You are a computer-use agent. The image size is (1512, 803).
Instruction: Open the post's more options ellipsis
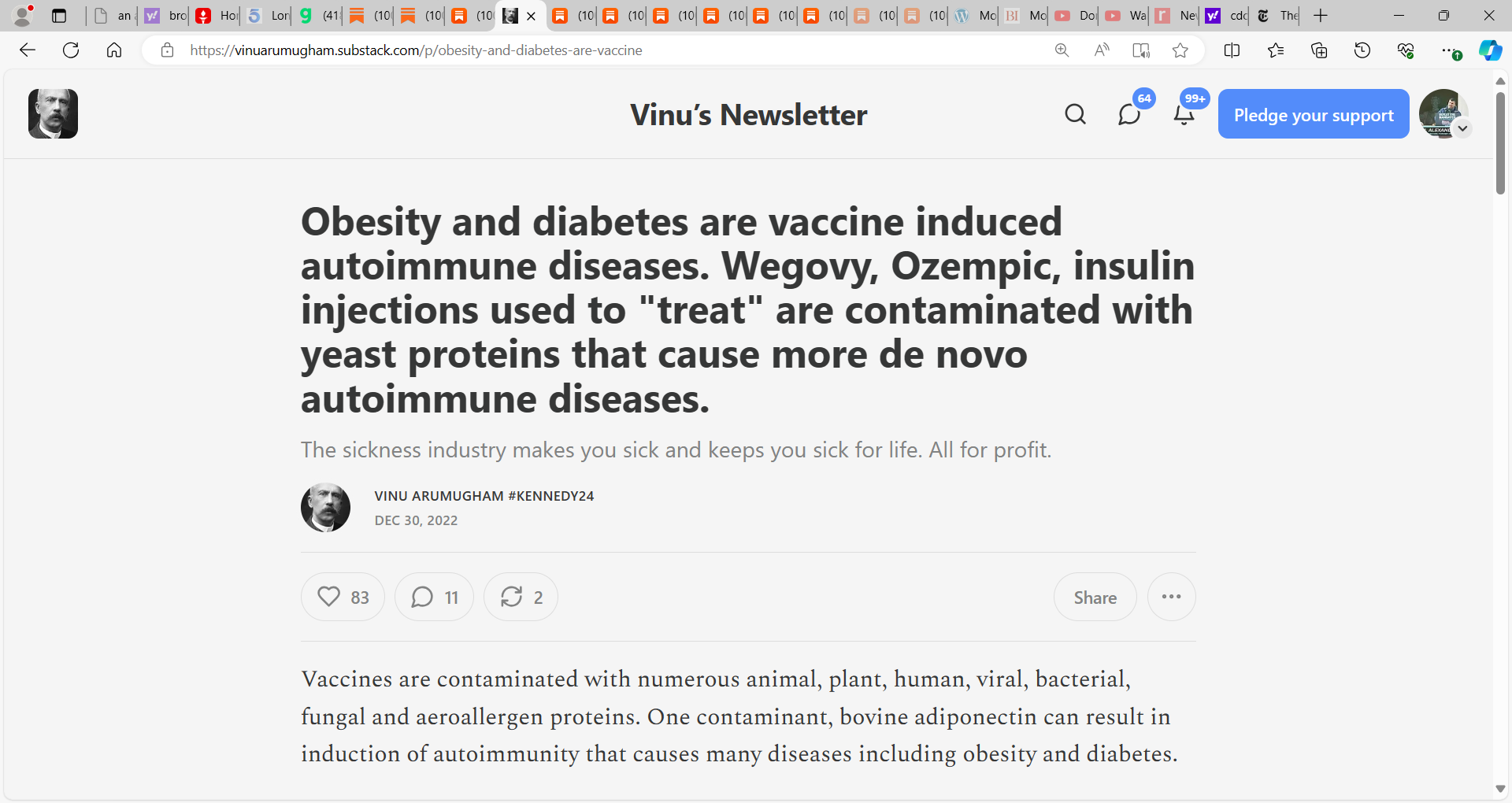coord(1171,597)
